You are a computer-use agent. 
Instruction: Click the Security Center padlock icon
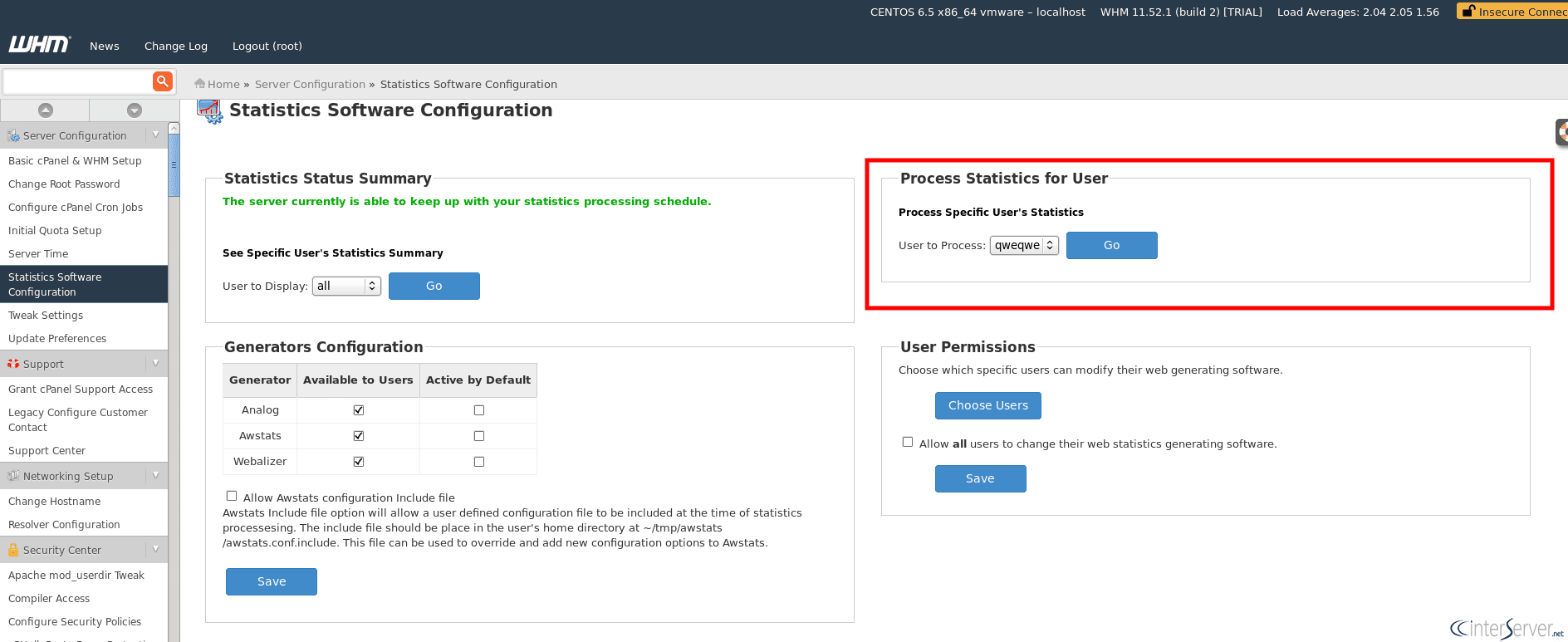[x=13, y=550]
